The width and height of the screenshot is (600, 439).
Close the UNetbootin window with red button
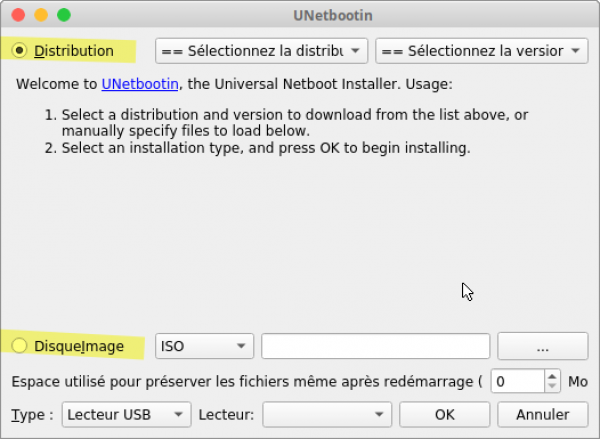point(17,15)
